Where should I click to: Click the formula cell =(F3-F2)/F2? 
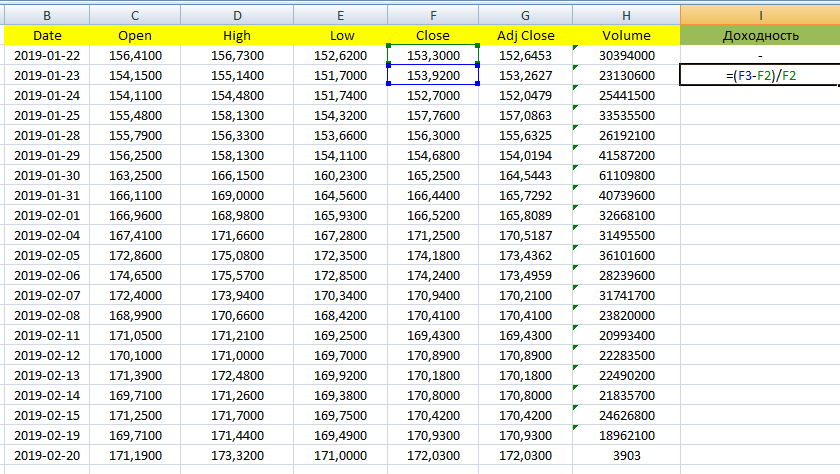(x=760, y=76)
